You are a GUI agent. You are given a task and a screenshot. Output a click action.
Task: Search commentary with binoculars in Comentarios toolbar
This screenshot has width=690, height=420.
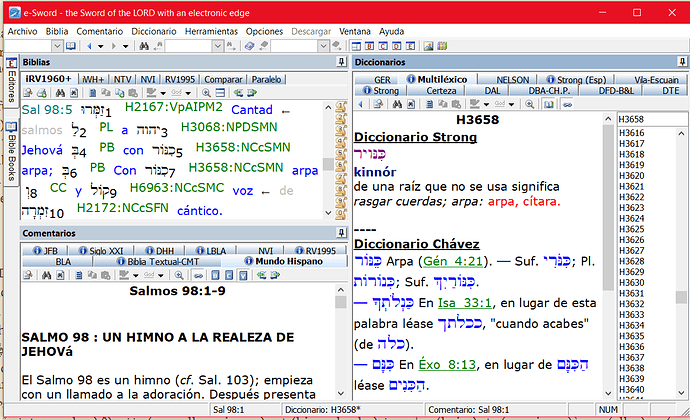pos(47,275)
